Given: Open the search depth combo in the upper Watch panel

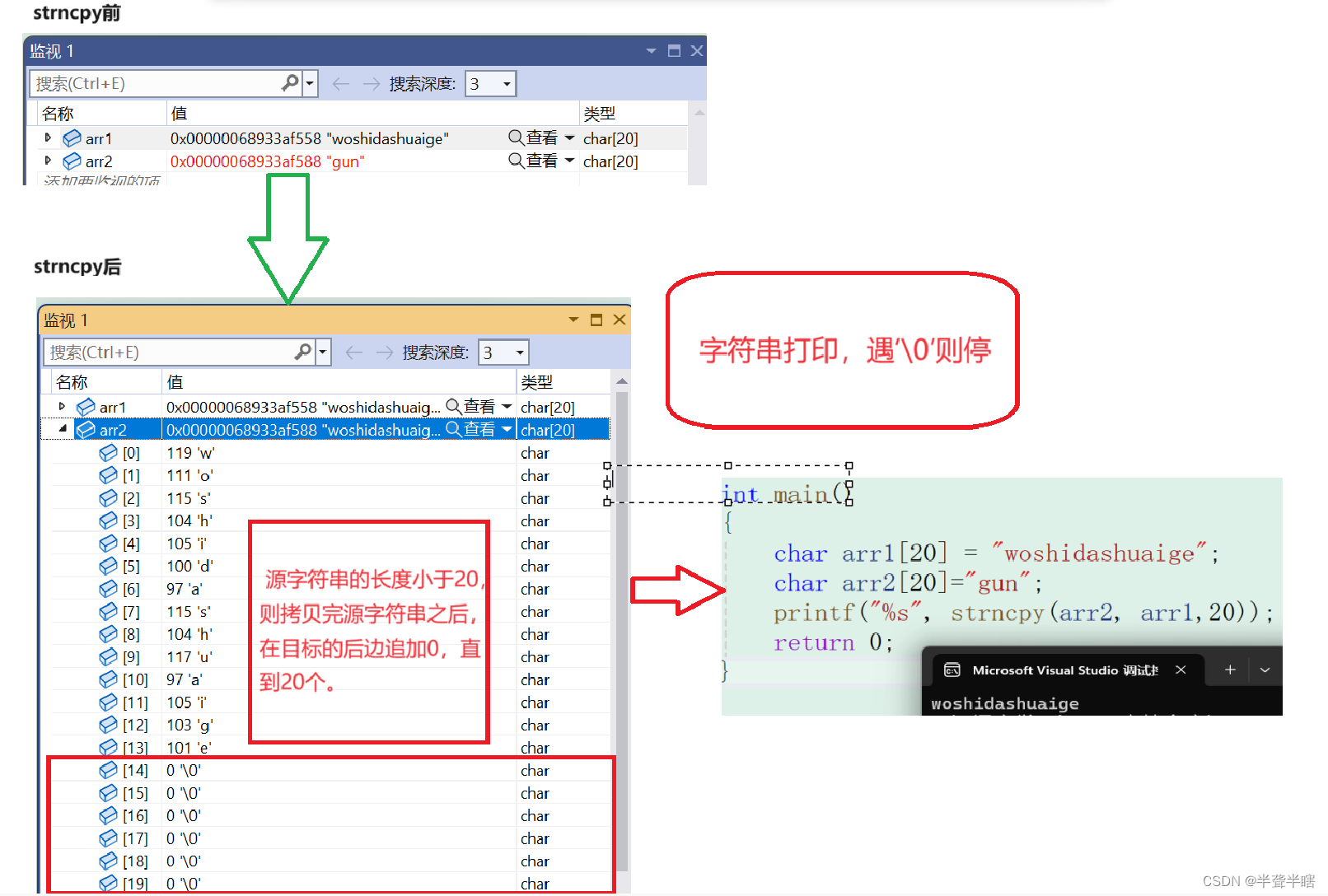Looking at the screenshot, I should [491, 84].
